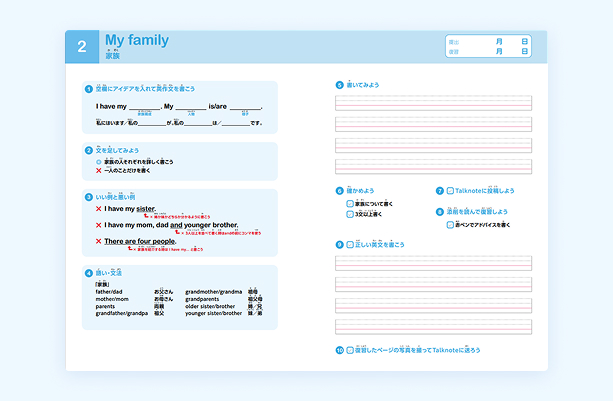
Task: Check the step 10 photo submission checkbox
Action: [350, 350]
